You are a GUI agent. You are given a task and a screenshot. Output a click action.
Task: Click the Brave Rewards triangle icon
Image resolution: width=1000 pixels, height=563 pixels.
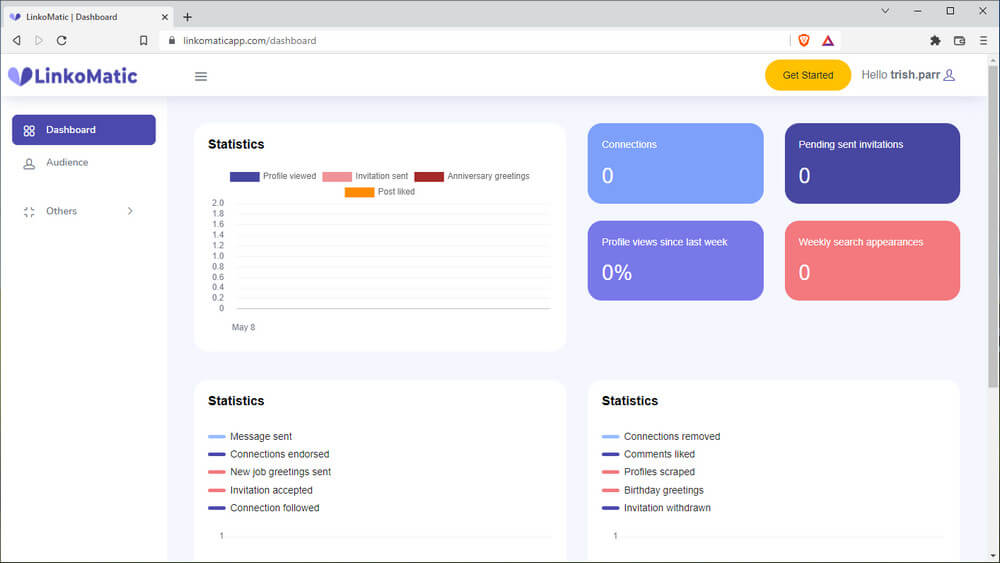point(828,41)
